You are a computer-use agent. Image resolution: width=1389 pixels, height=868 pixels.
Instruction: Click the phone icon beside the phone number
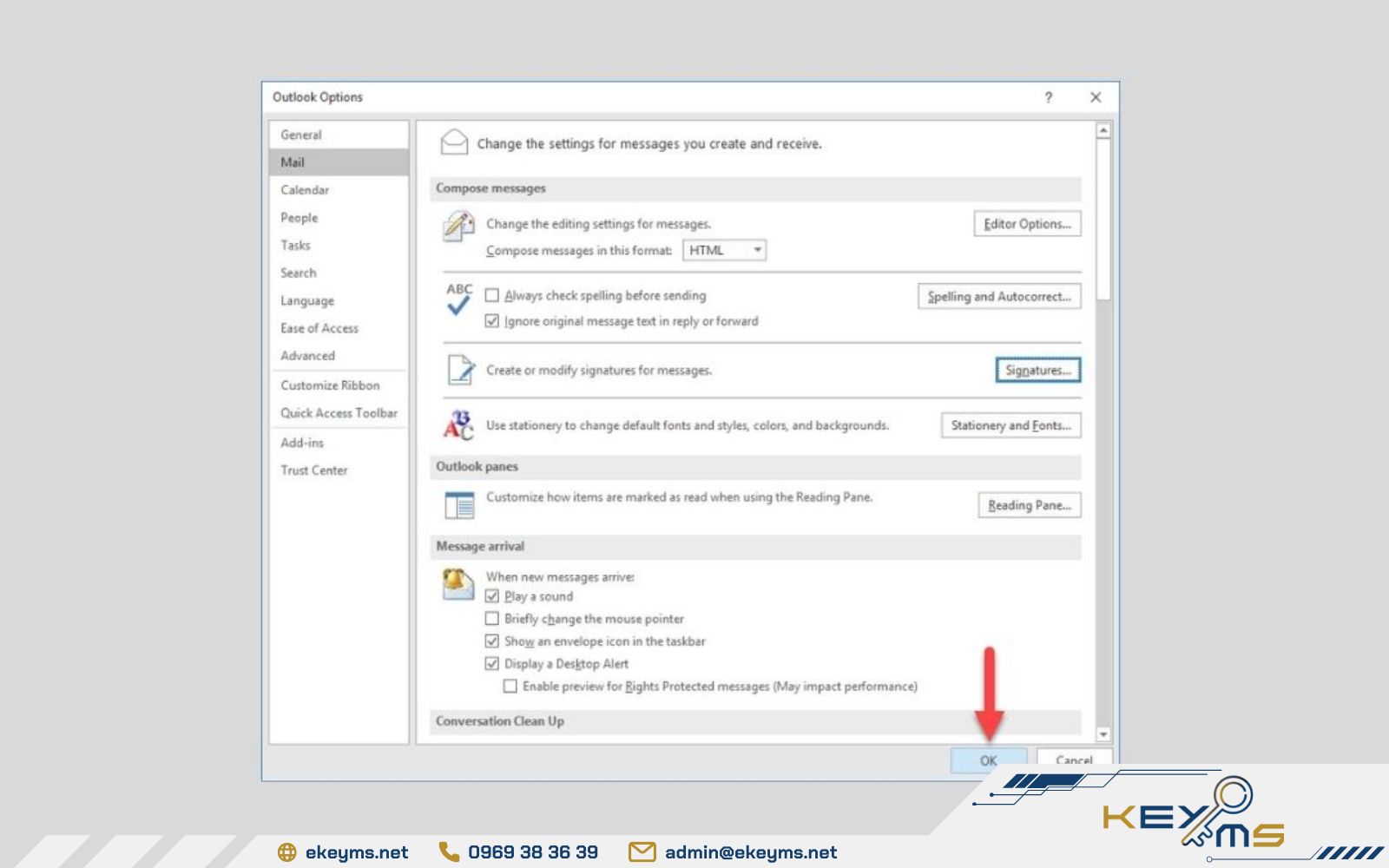click(x=449, y=852)
